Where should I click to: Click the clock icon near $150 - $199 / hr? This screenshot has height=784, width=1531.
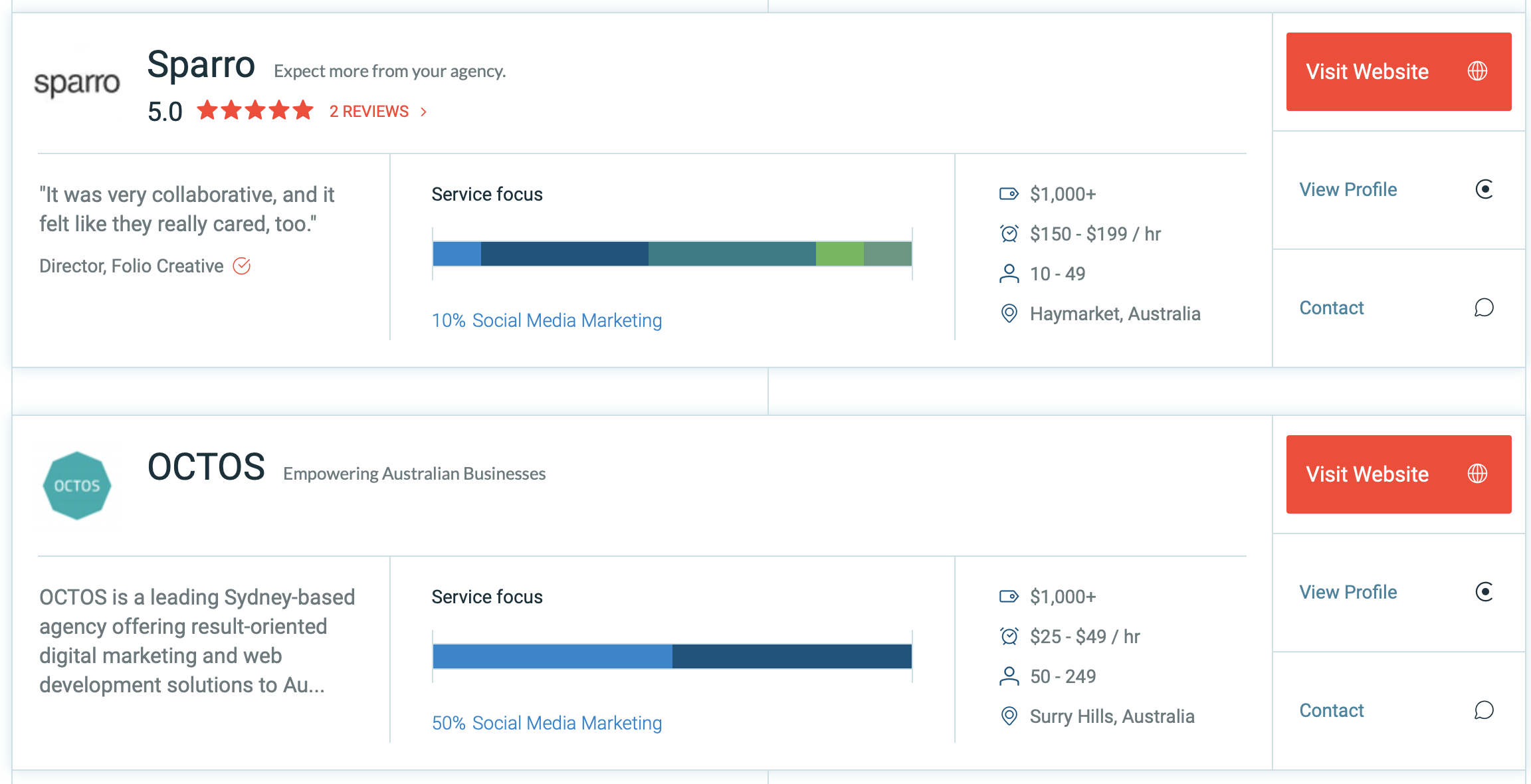tap(1008, 233)
